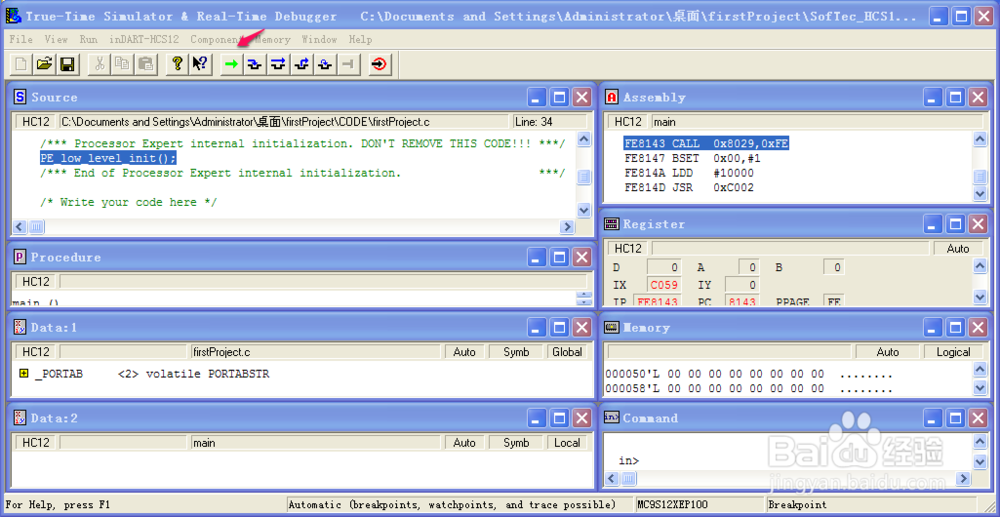Select the FE814A LDD #10000 line
This screenshot has height=517, width=1000.
point(689,173)
